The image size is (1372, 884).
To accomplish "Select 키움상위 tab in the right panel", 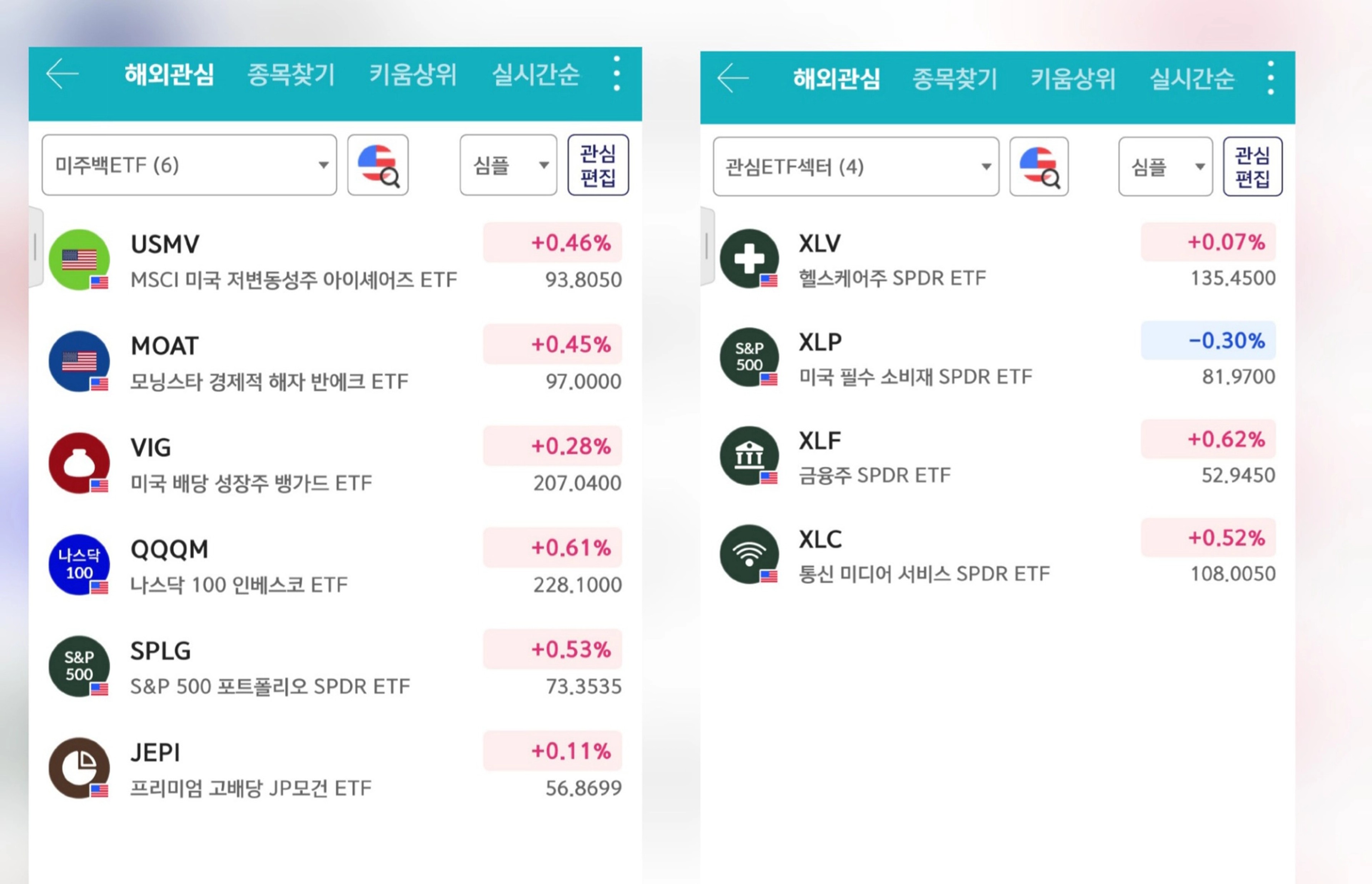I will coord(1073,79).
